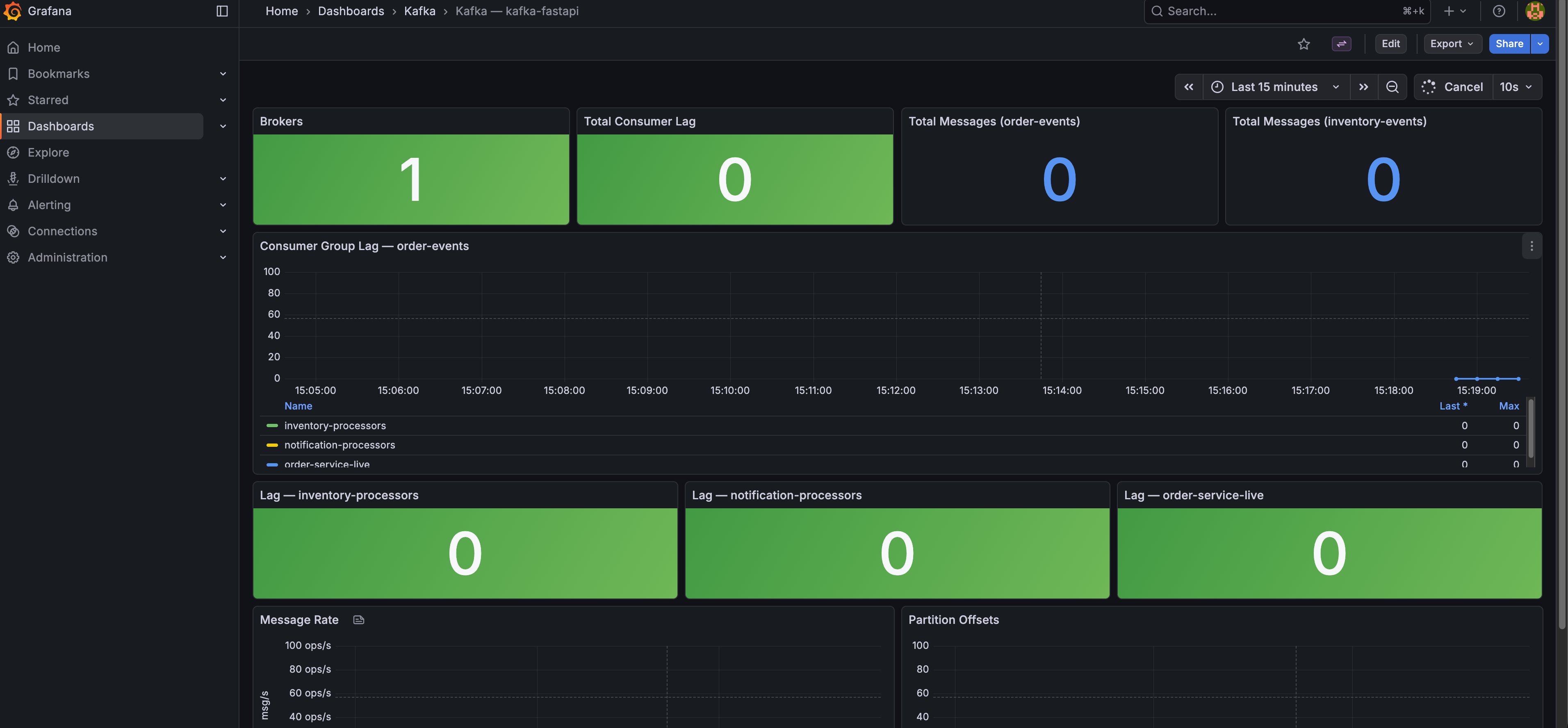
Task: Open the Help question mark icon
Action: (1499, 11)
